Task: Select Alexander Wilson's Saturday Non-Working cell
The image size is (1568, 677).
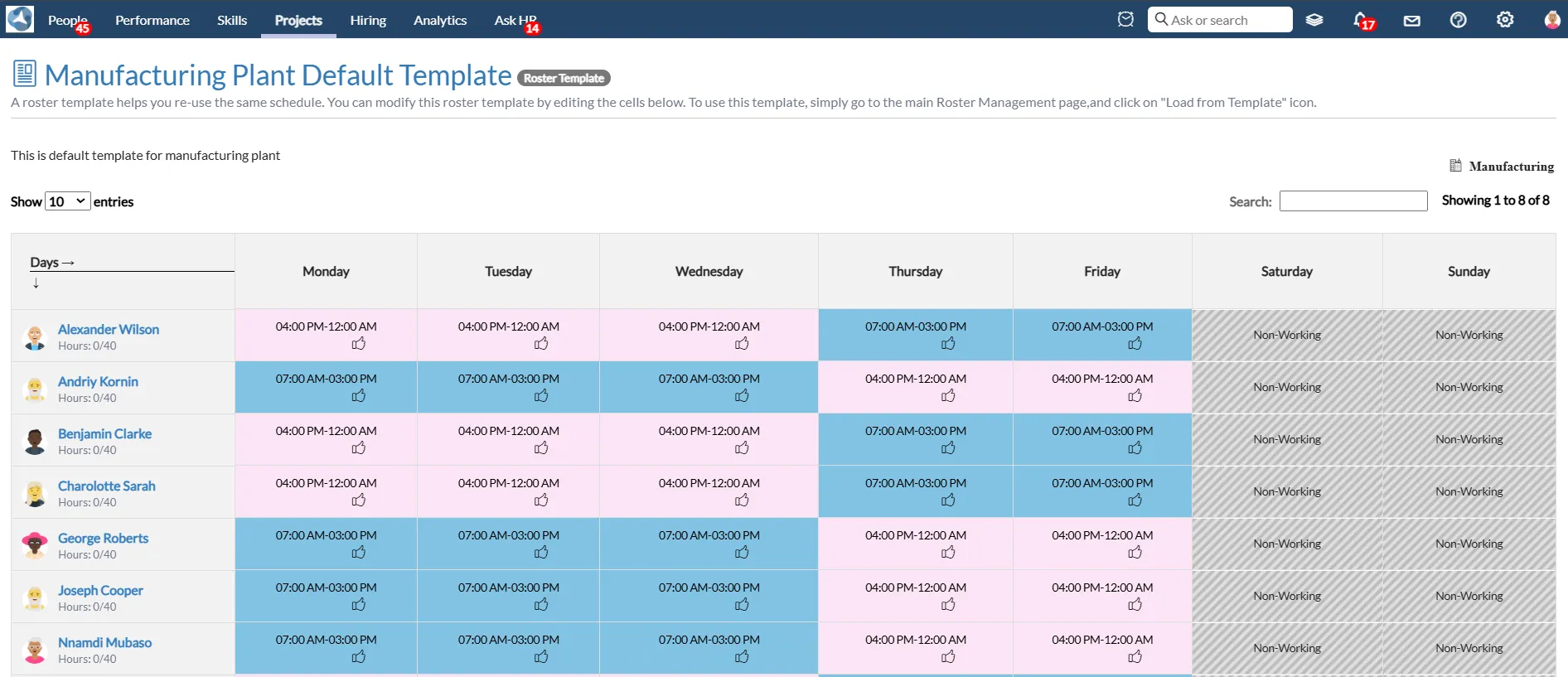Action: [1287, 335]
